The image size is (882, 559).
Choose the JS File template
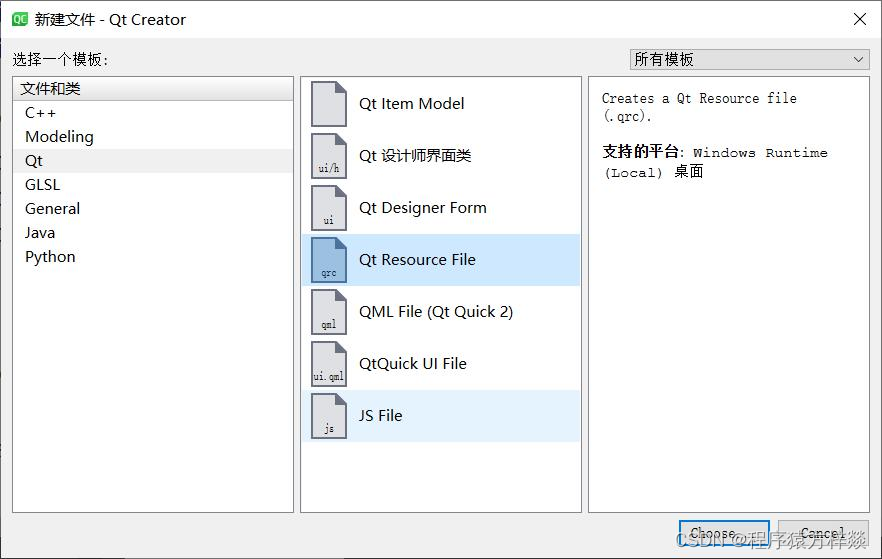point(441,416)
